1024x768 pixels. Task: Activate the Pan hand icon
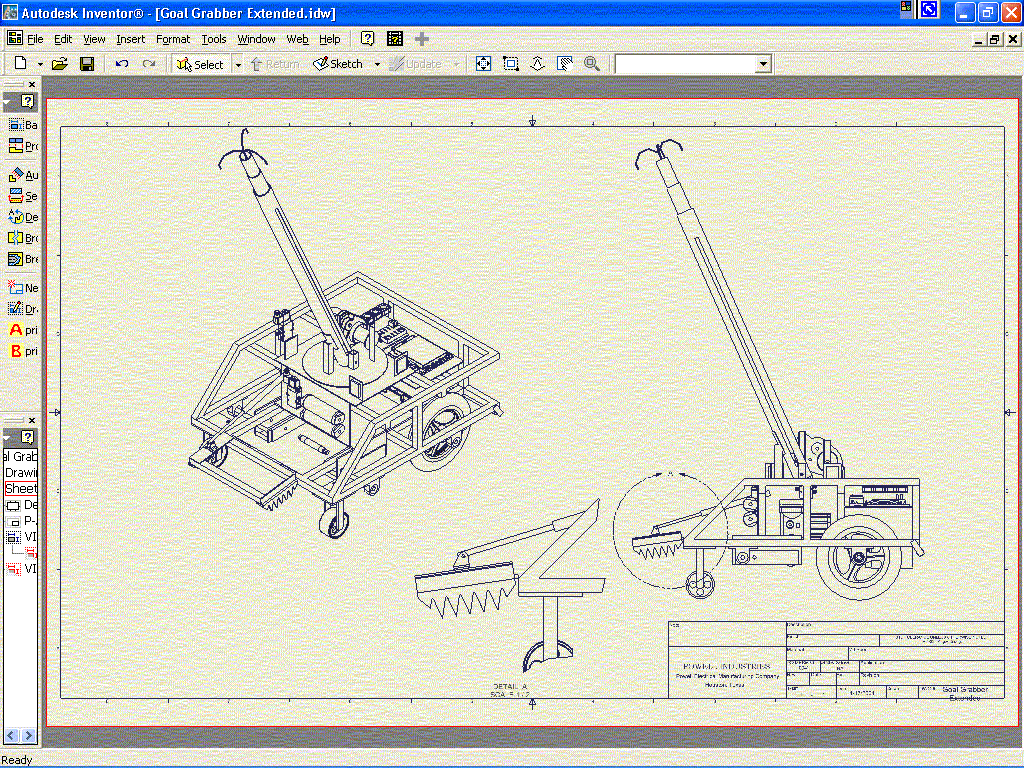click(x=565, y=63)
